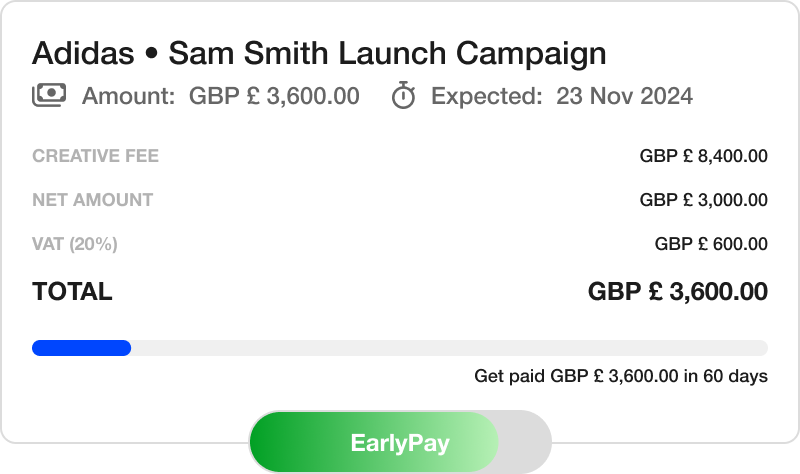Screen dimensions: 800x474
Task: Select the CREATIVE FEE row label
Action: point(95,156)
